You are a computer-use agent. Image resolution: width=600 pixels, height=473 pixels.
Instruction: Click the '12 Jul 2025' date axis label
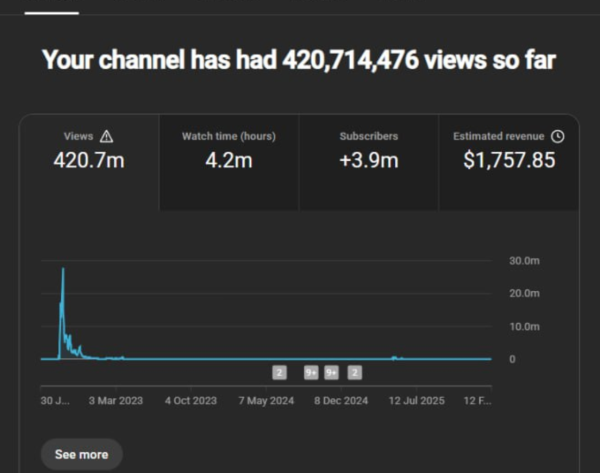pyautogui.click(x=417, y=400)
